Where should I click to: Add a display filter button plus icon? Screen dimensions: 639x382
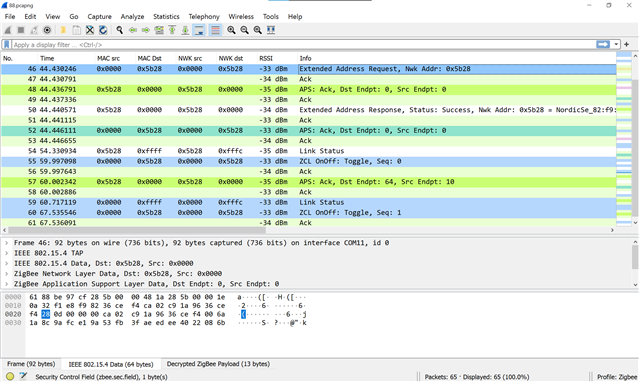coord(627,44)
